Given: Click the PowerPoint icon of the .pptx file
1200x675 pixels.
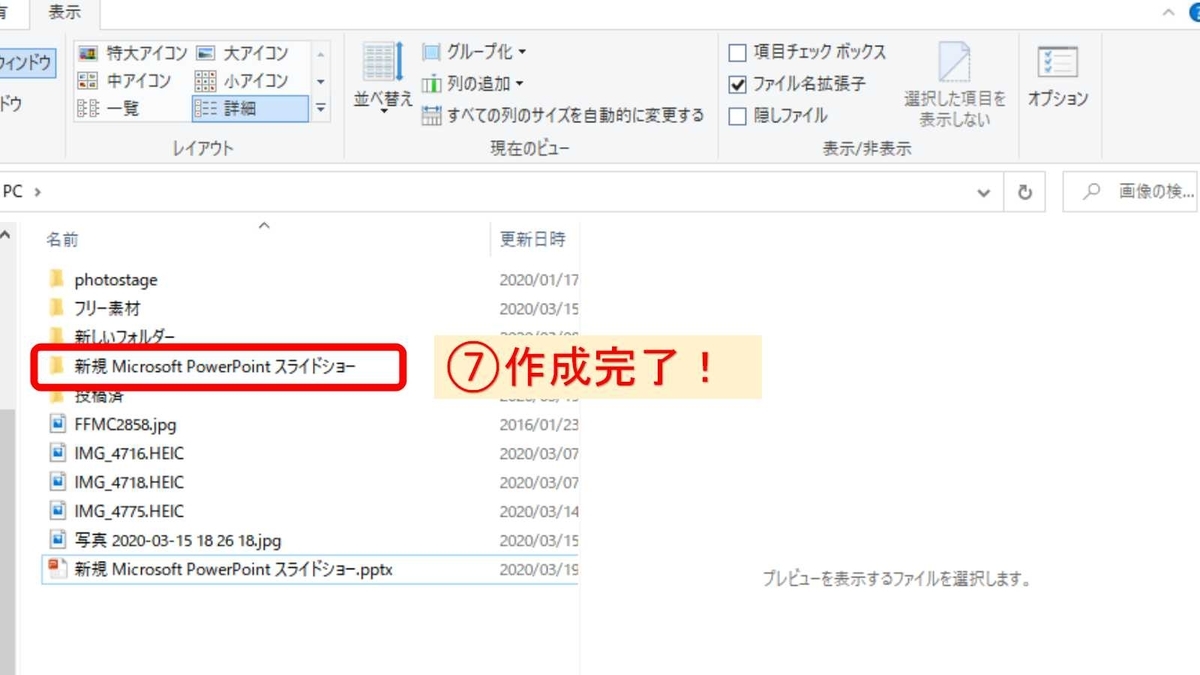Looking at the screenshot, I should coord(57,569).
